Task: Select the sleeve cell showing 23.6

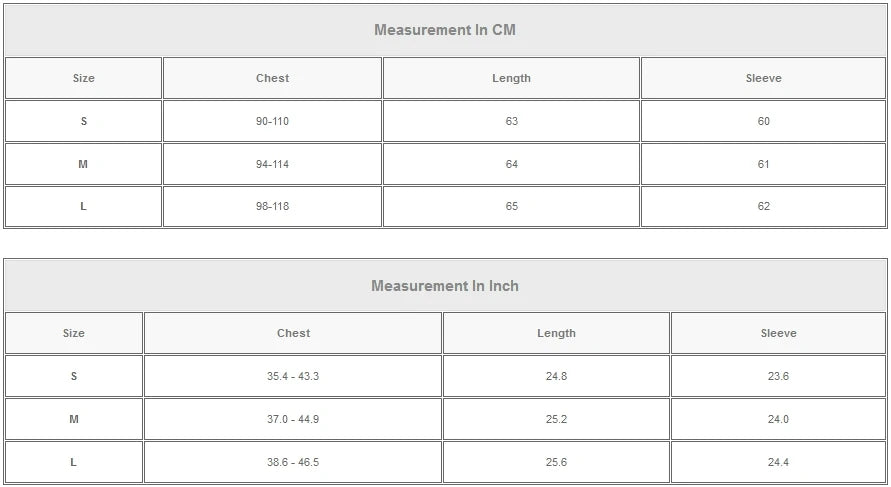Action: pos(778,376)
